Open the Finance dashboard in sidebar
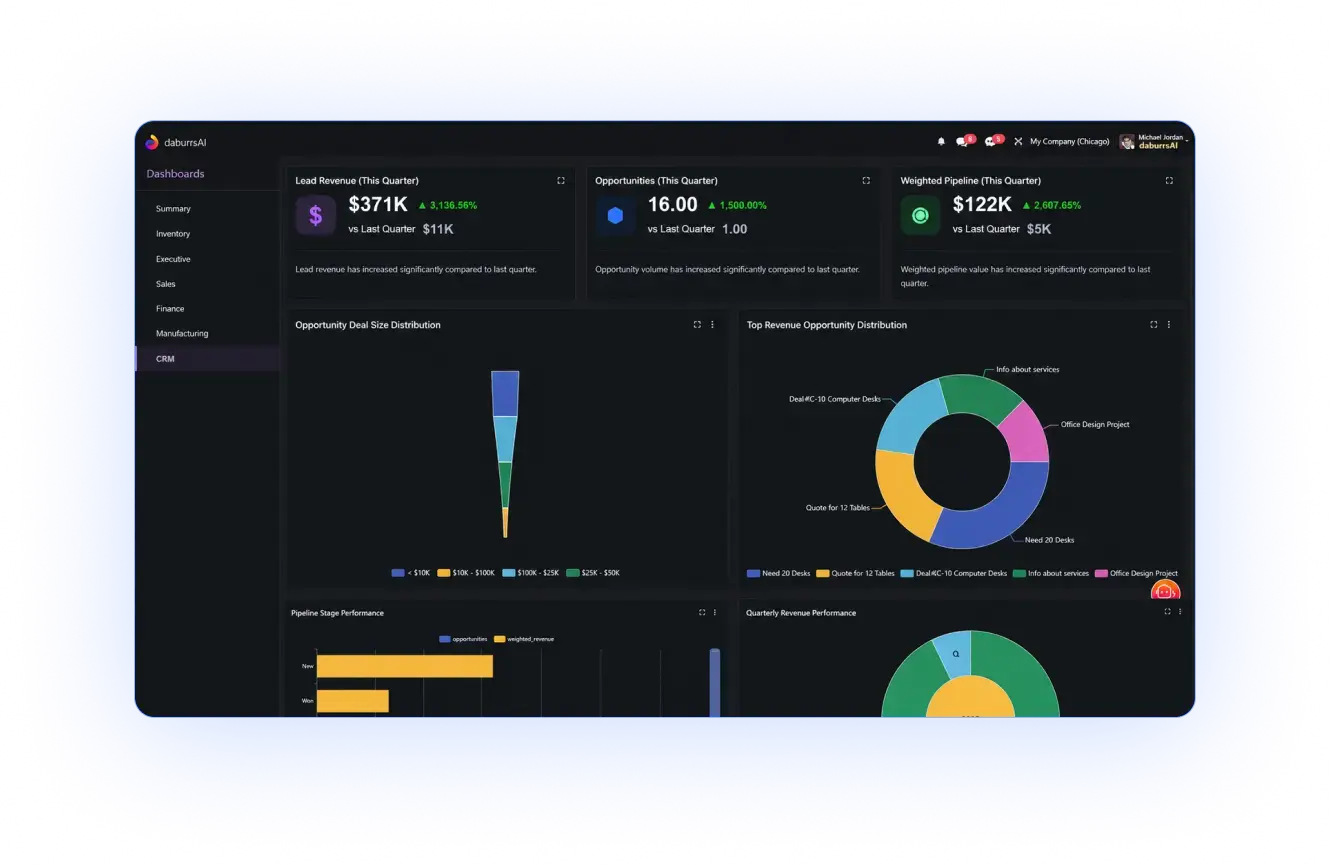Viewport: 1330px width, 866px height. (x=170, y=309)
